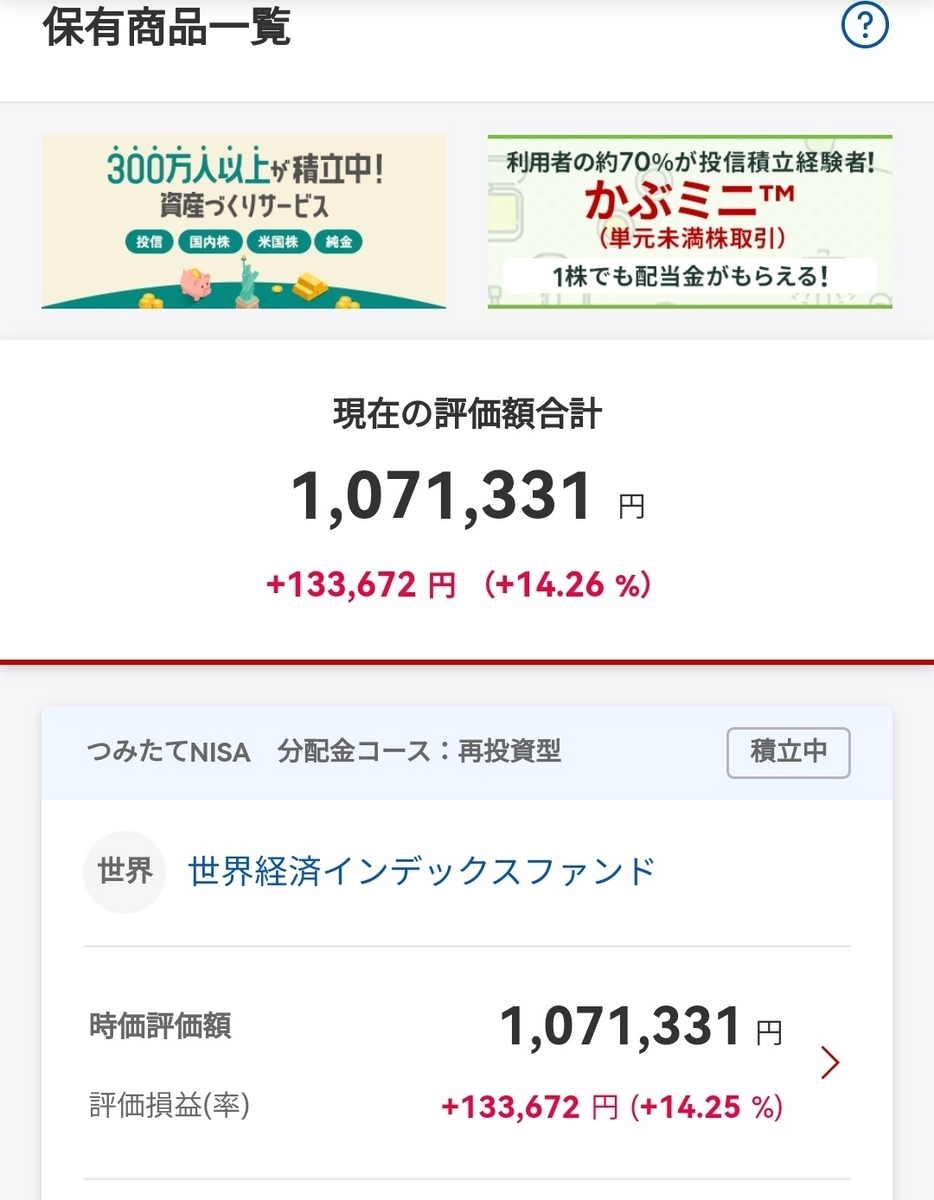Tap the 投信 tag in banner
Image resolution: width=934 pixels, height=1200 pixels.
coord(149,242)
